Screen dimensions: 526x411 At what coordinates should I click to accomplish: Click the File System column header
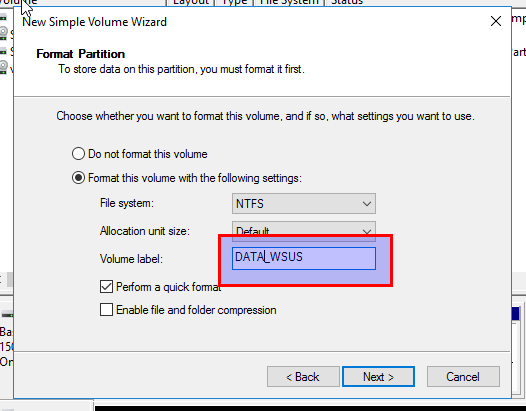click(x=289, y=3)
